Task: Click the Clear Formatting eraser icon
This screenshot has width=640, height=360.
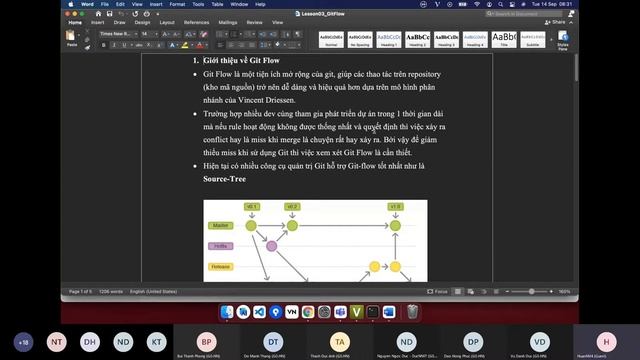Action: point(204,34)
